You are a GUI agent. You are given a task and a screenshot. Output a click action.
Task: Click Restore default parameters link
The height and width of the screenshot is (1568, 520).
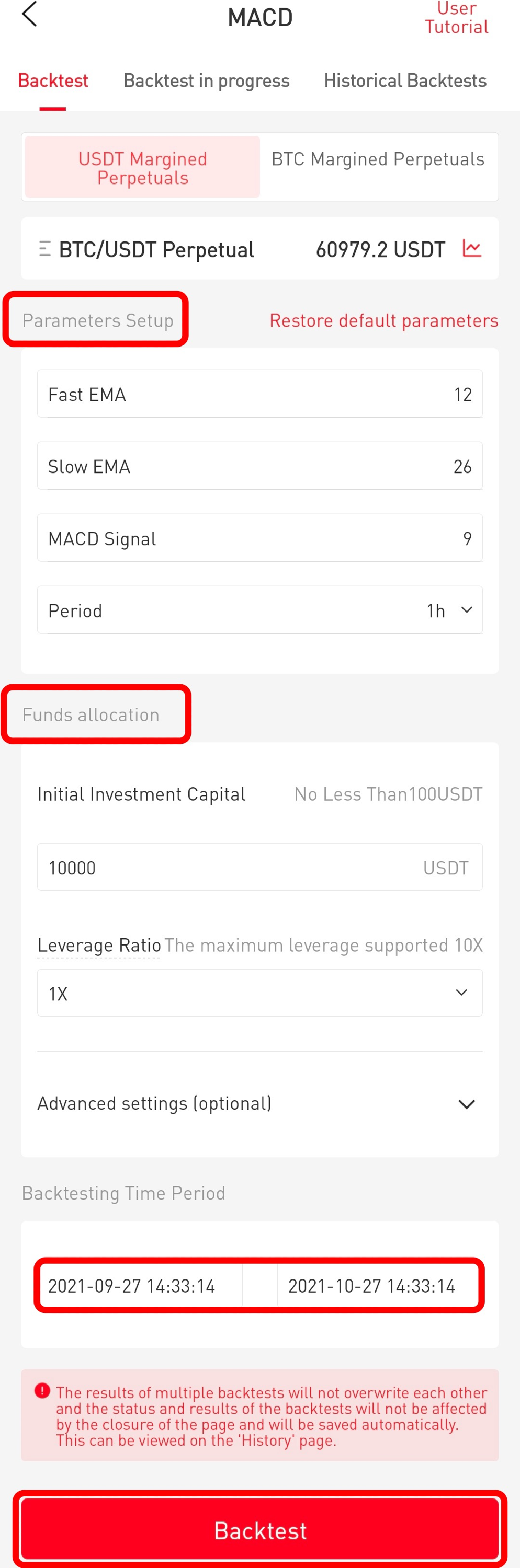[x=383, y=321]
